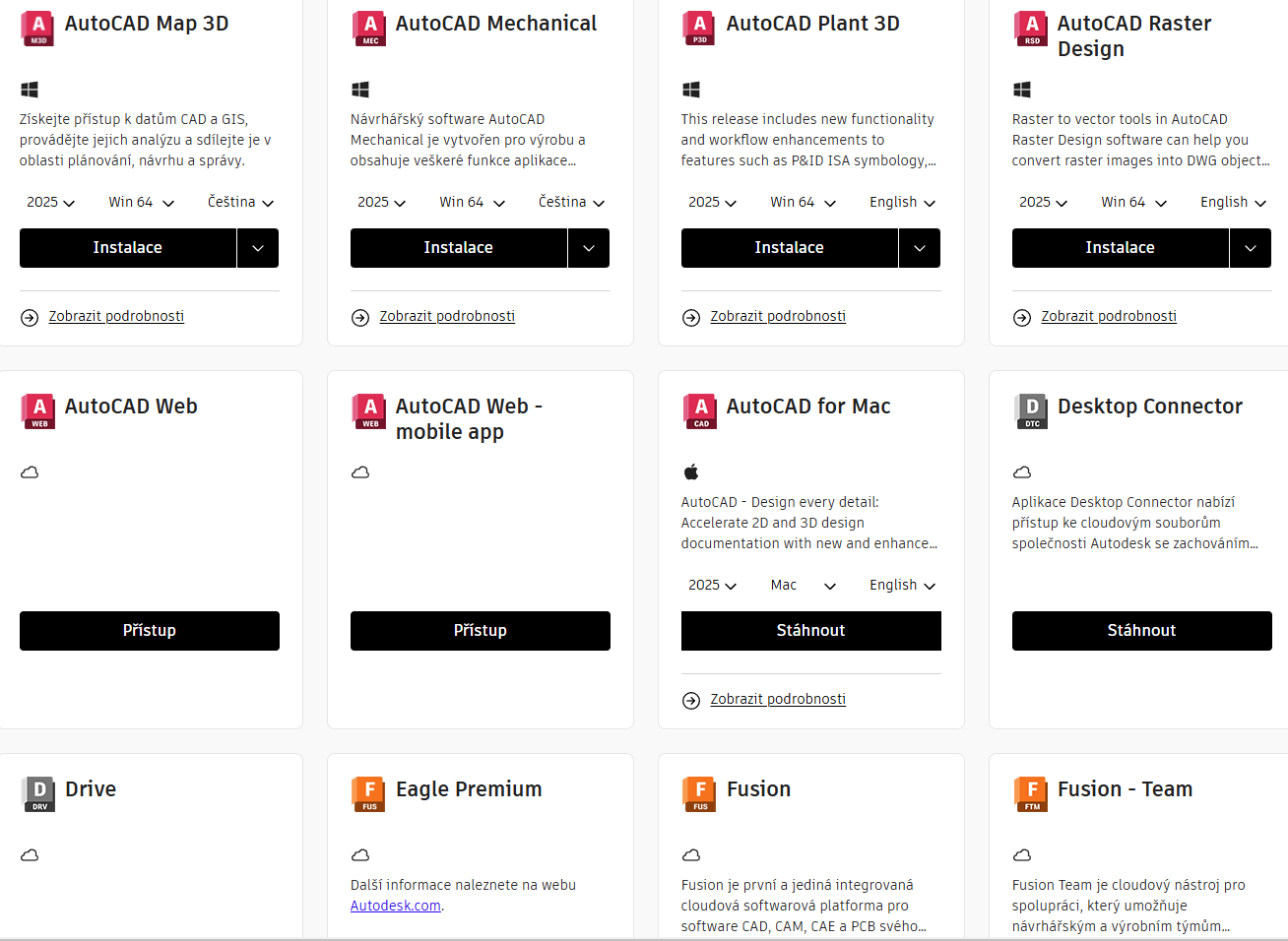Click the 'Eagle Premium' card title
Image resolution: width=1288 pixels, height=941 pixels.
pos(469,789)
